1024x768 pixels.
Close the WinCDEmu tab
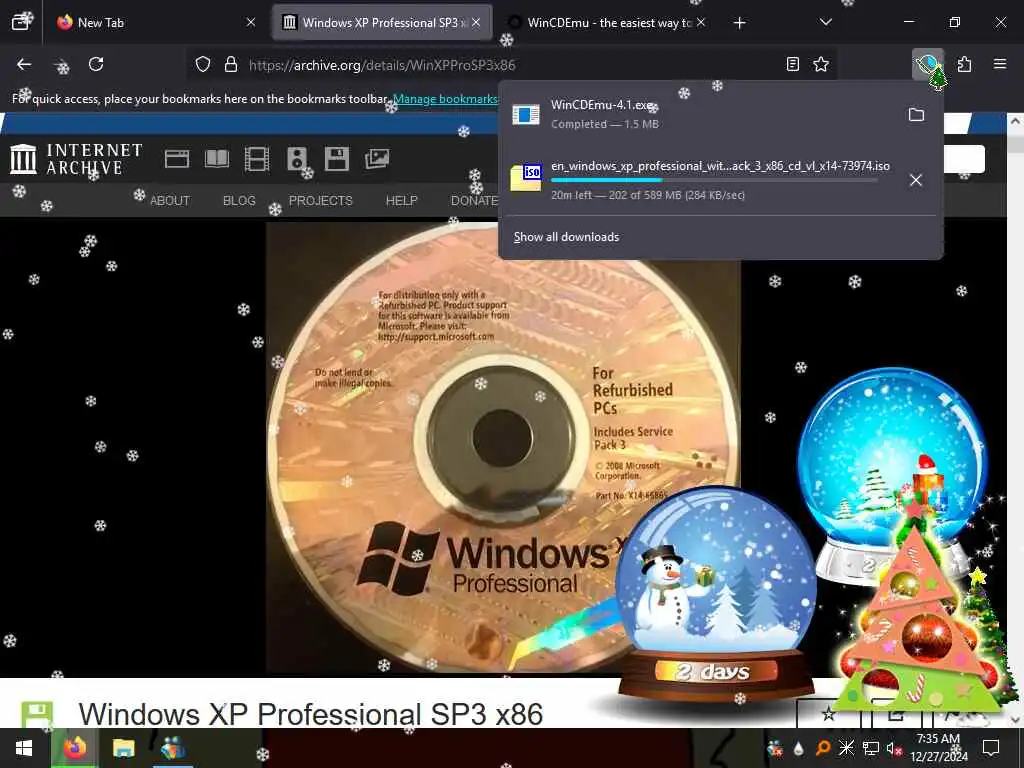point(701,22)
